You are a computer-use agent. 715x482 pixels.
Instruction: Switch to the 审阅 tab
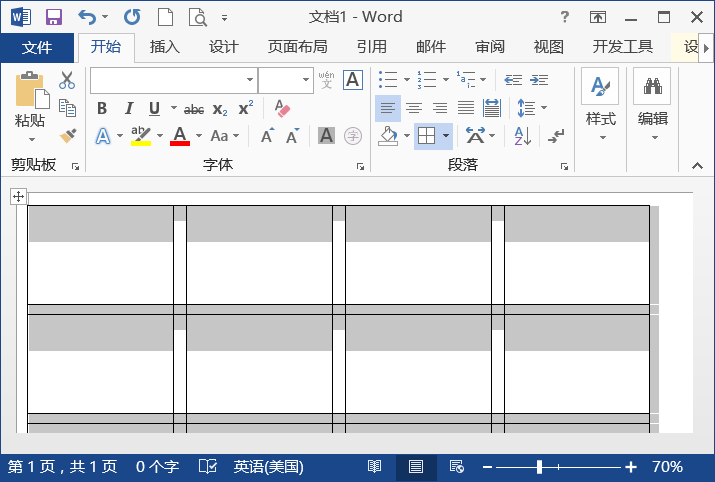pyautogui.click(x=490, y=47)
